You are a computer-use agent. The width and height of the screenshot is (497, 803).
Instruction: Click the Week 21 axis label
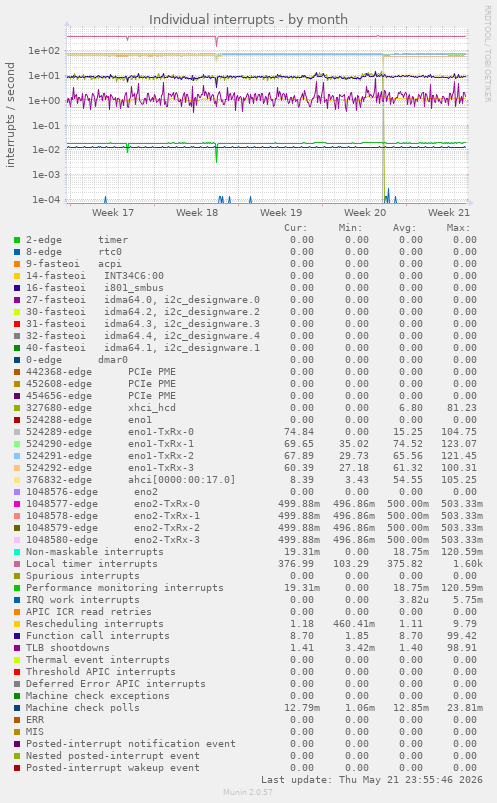(449, 213)
